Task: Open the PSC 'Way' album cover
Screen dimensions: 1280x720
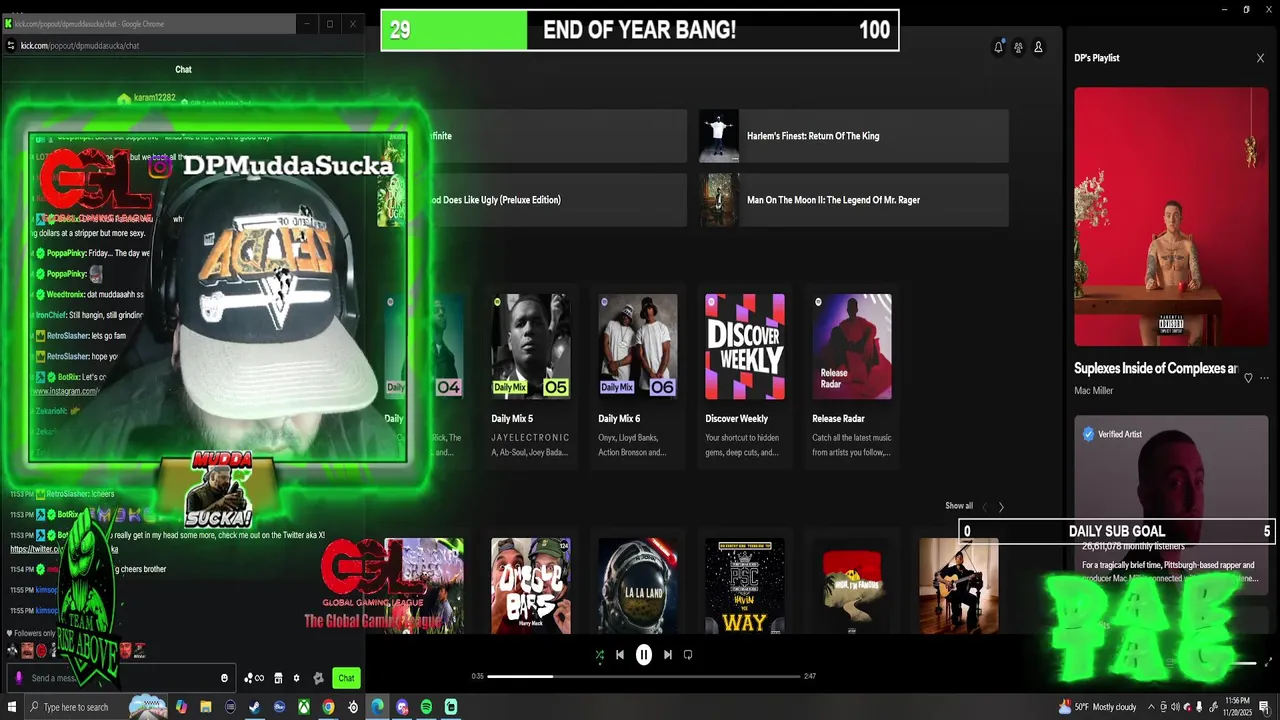Action: click(x=744, y=586)
